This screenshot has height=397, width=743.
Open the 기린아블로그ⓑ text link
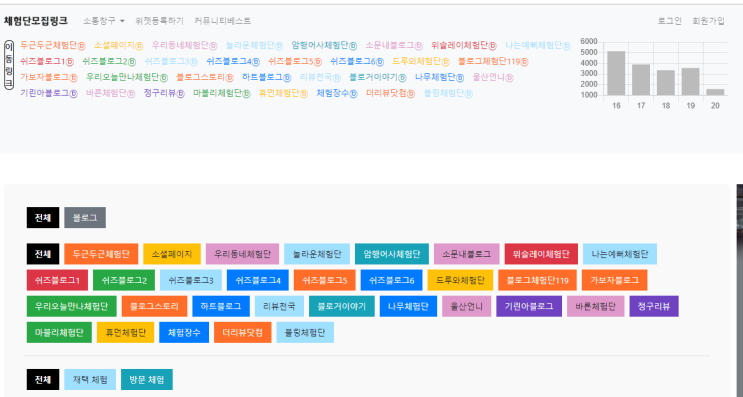coord(49,93)
